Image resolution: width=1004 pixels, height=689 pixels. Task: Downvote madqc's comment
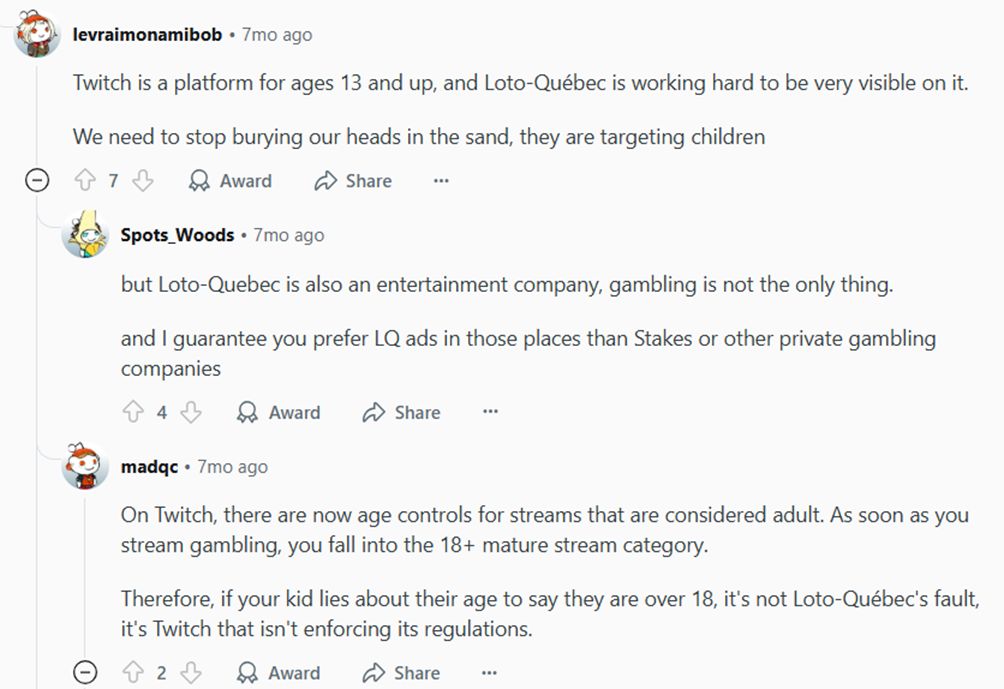[191, 673]
